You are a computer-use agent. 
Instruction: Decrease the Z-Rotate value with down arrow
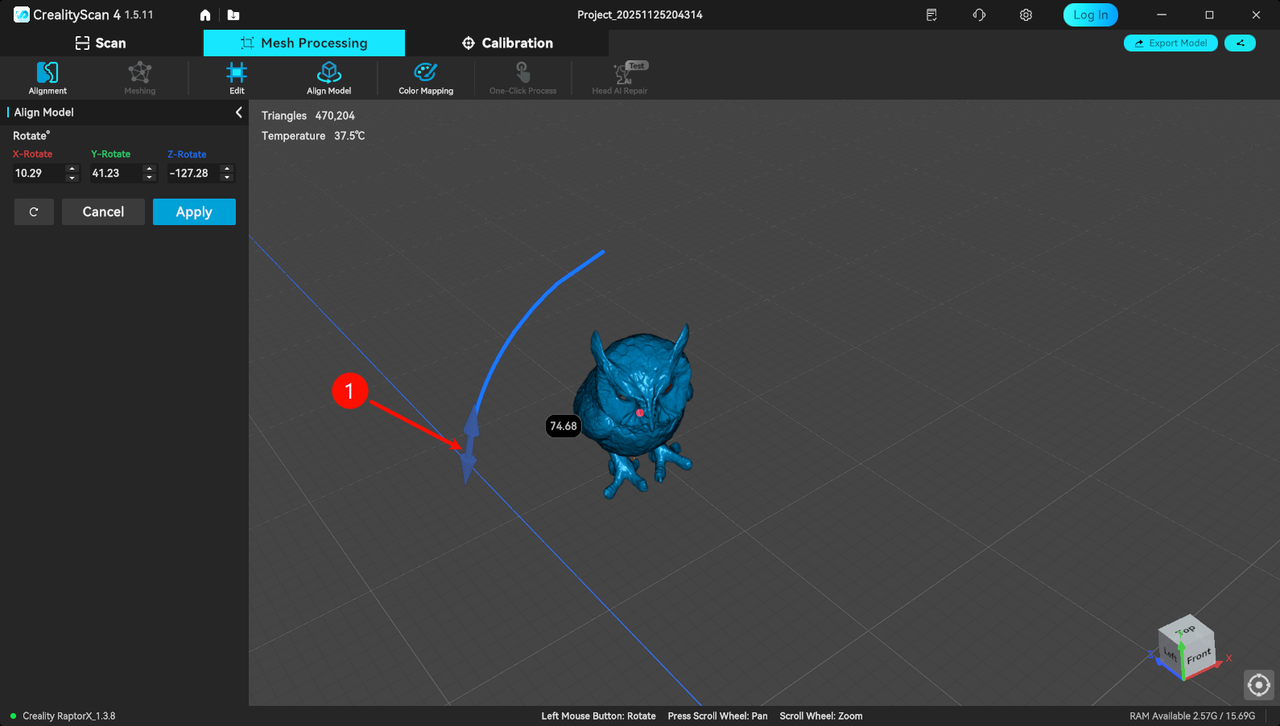227,178
